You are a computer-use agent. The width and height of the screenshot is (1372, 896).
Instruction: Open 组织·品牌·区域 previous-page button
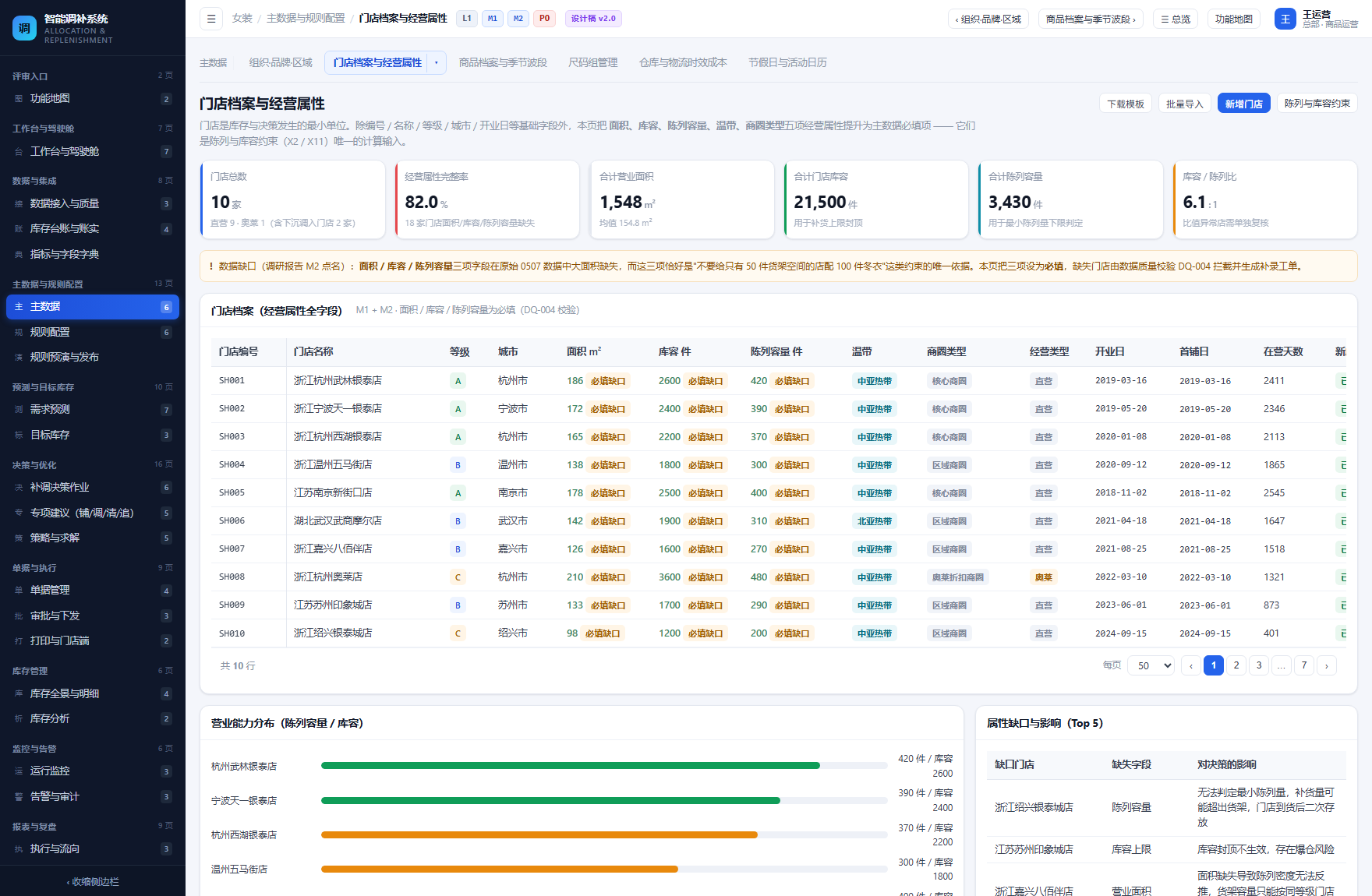pos(988,19)
